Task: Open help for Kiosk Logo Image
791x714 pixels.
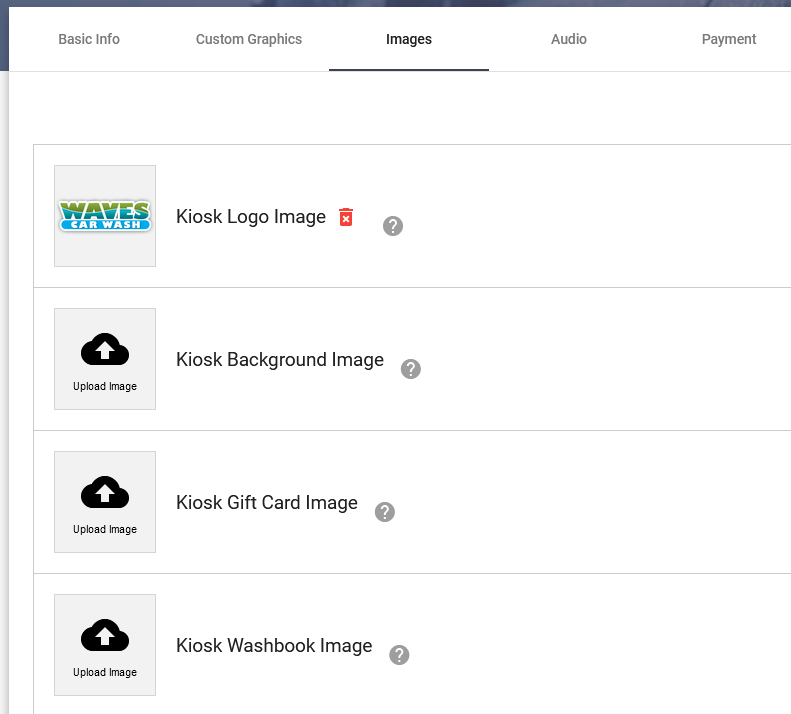Action: point(393,226)
